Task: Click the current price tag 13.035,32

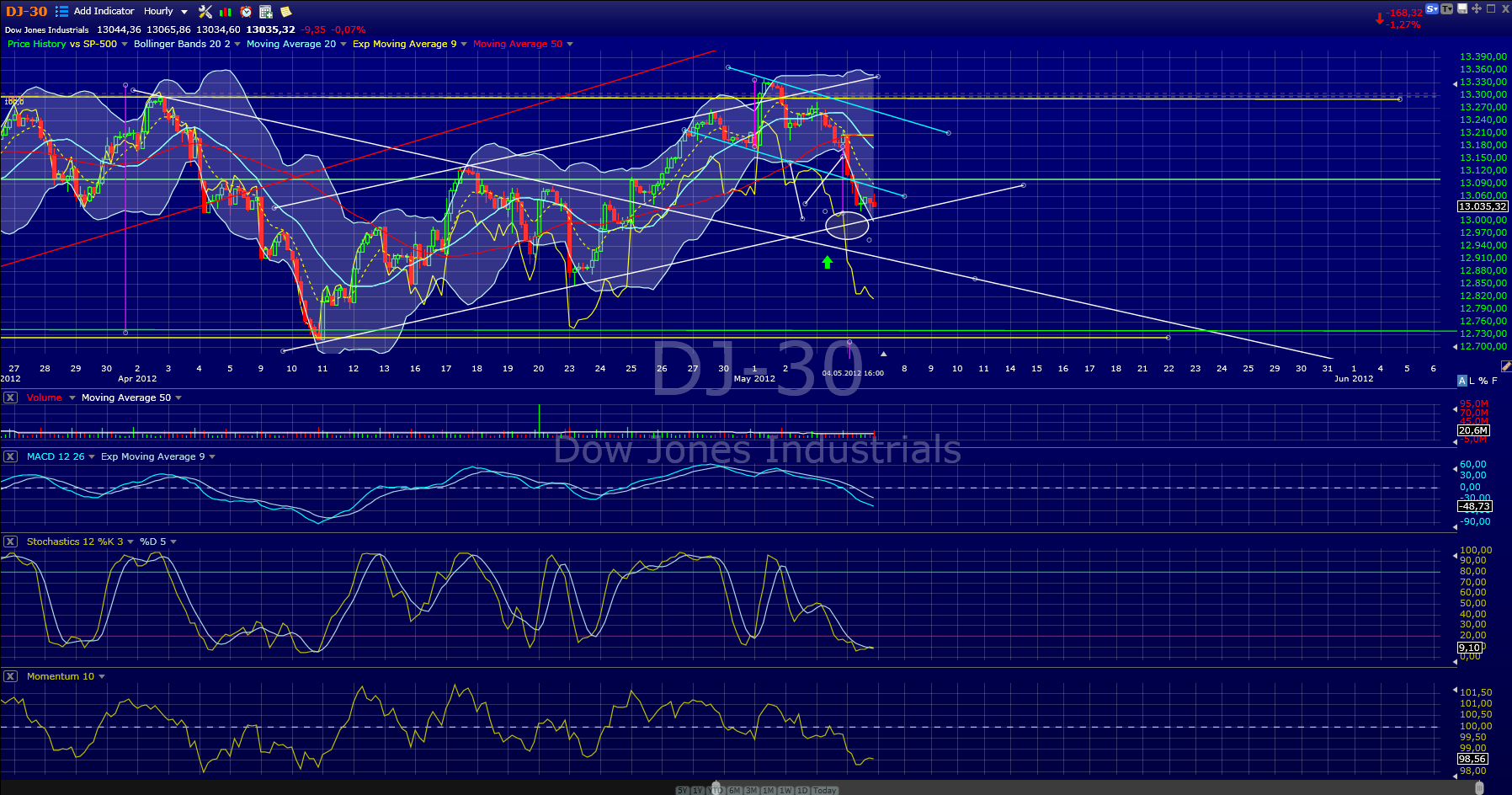Action: 1483,206
